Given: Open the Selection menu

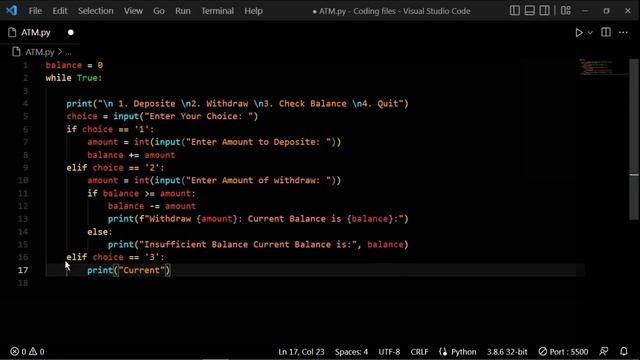Looking at the screenshot, I should pyautogui.click(x=96, y=11).
